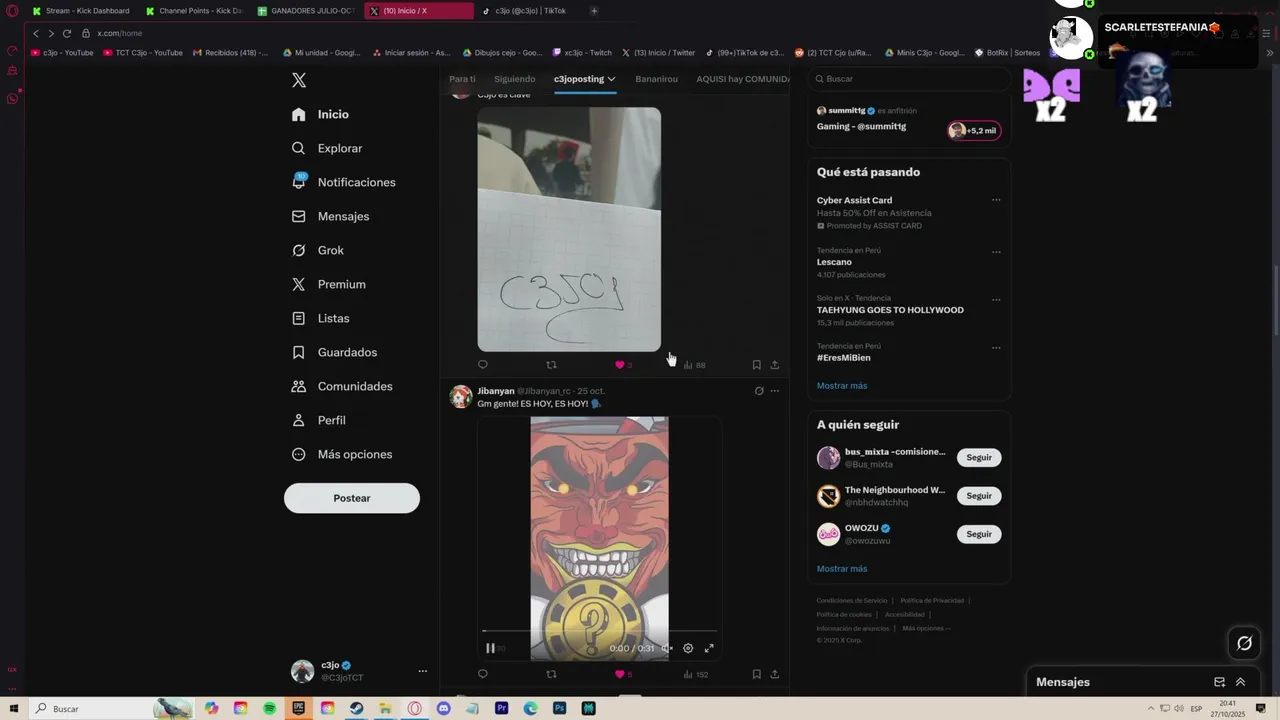Open options for Lescano trend
This screenshot has width=1280, height=720.
coord(996,252)
